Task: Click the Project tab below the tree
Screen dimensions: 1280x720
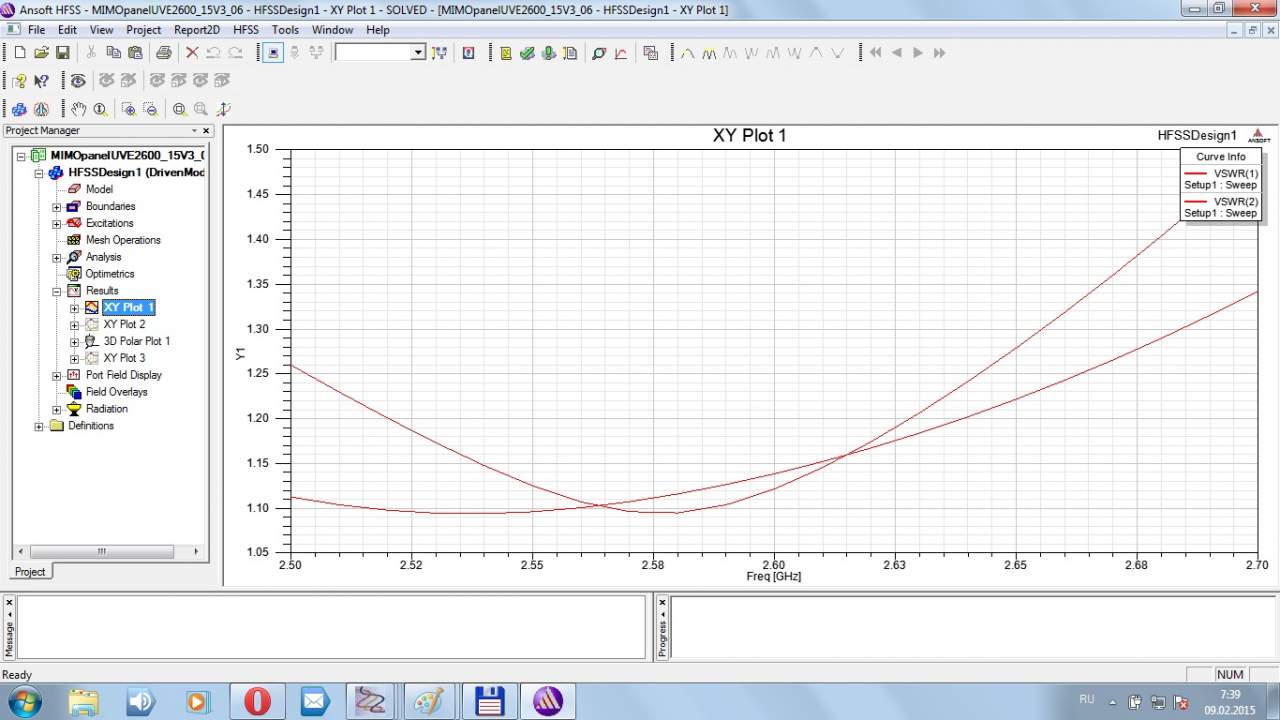Action: click(30, 572)
